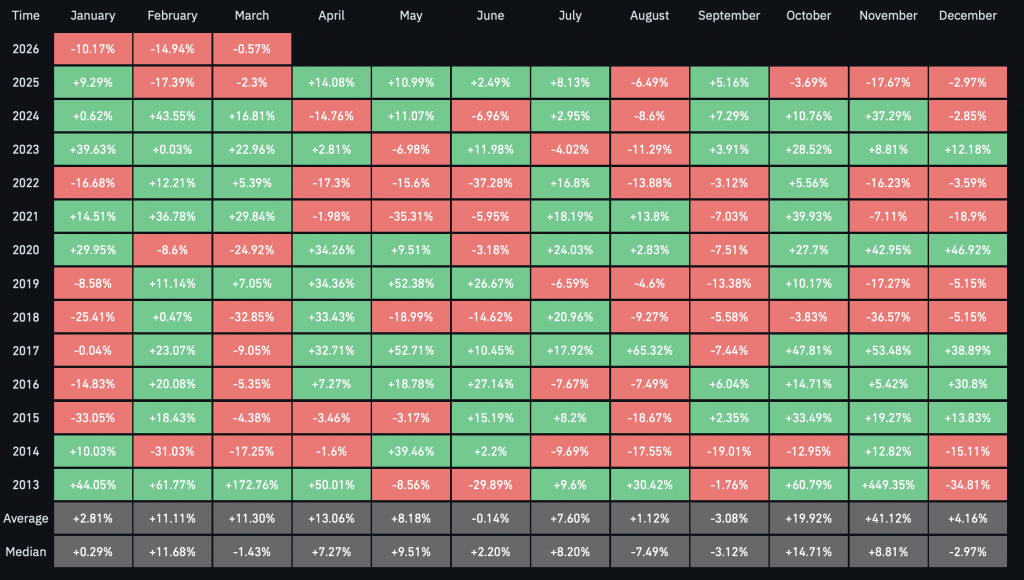Select the +172.76% March 2013 cell
1024x580 pixels.
pos(252,484)
